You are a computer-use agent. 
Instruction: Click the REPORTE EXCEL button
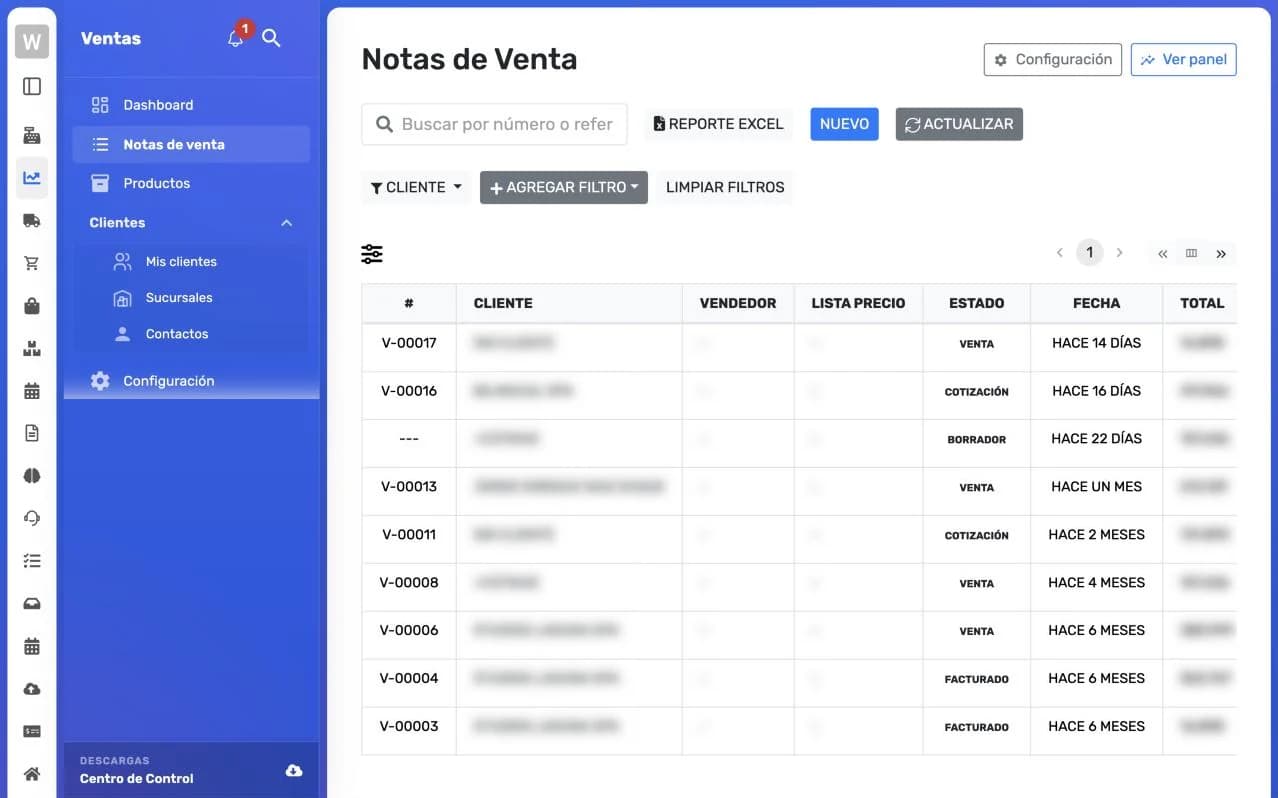(x=718, y=124)
